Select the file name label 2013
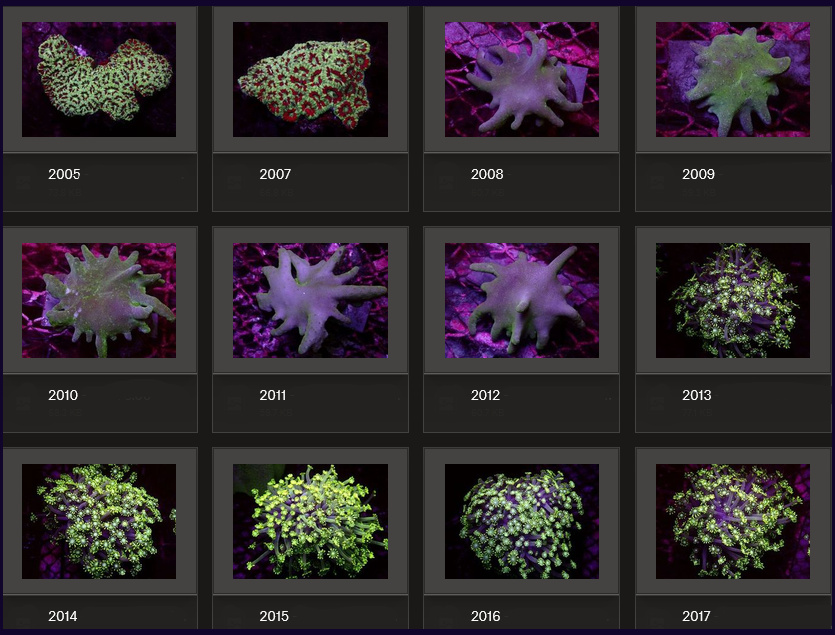 (697, 395)
